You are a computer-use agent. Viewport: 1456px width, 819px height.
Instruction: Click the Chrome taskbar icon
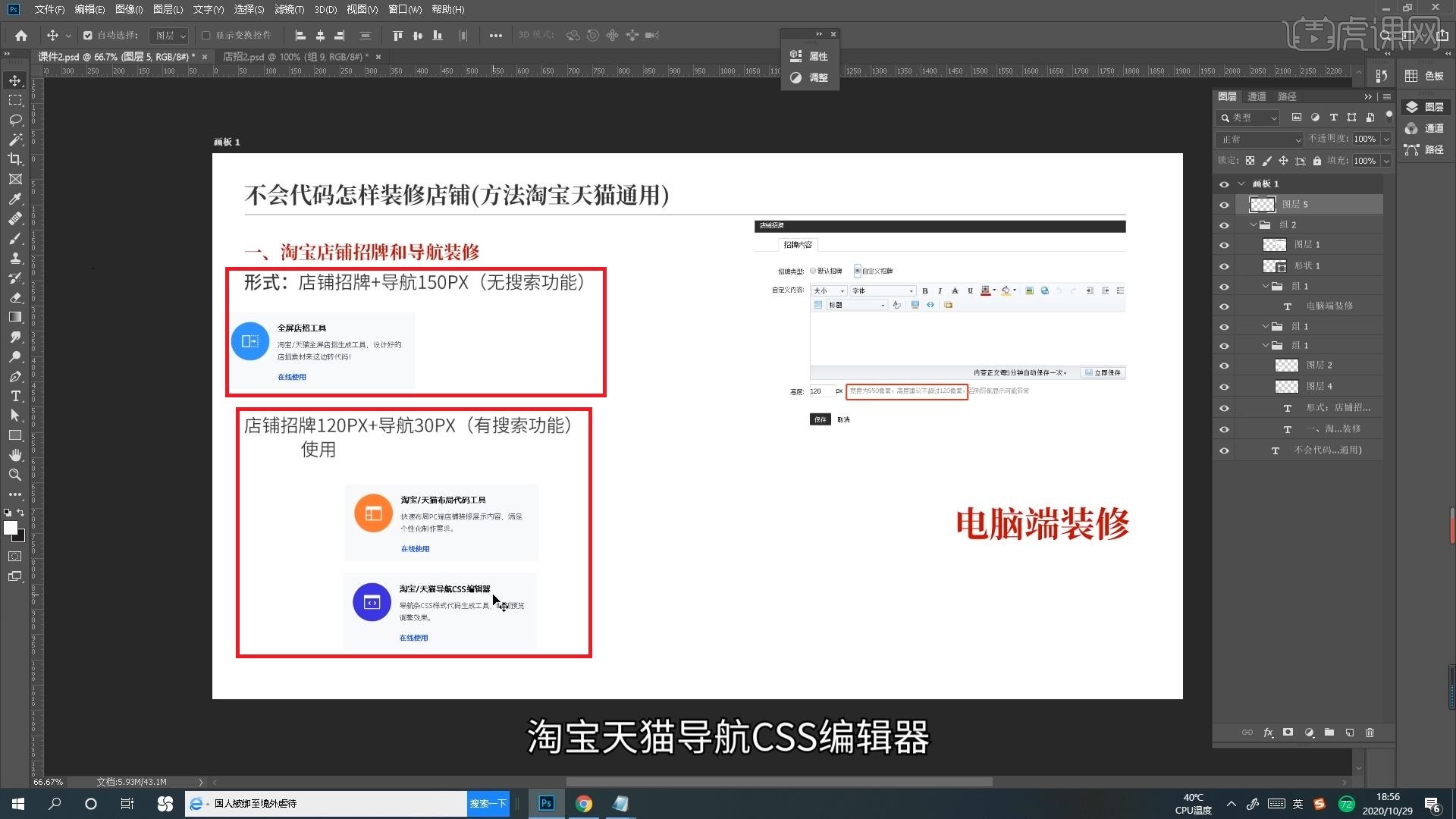tap(583, 804)
